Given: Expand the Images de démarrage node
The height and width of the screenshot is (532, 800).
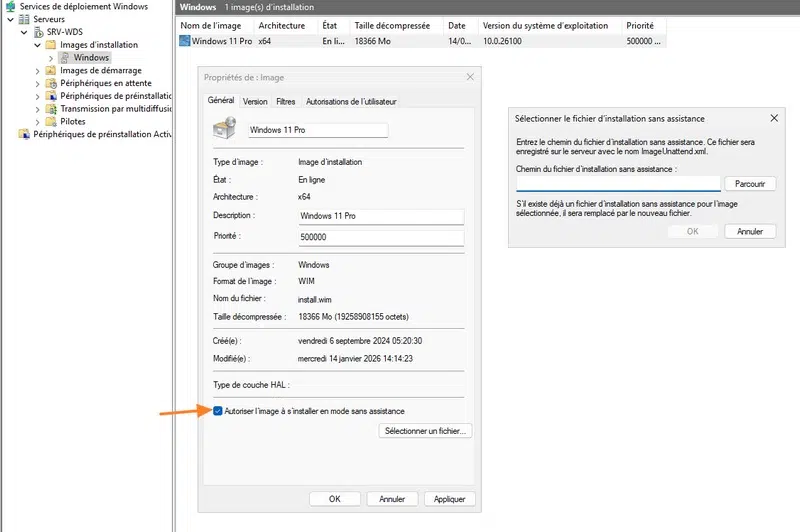Looking at the screenshot, I should (38, 71).
